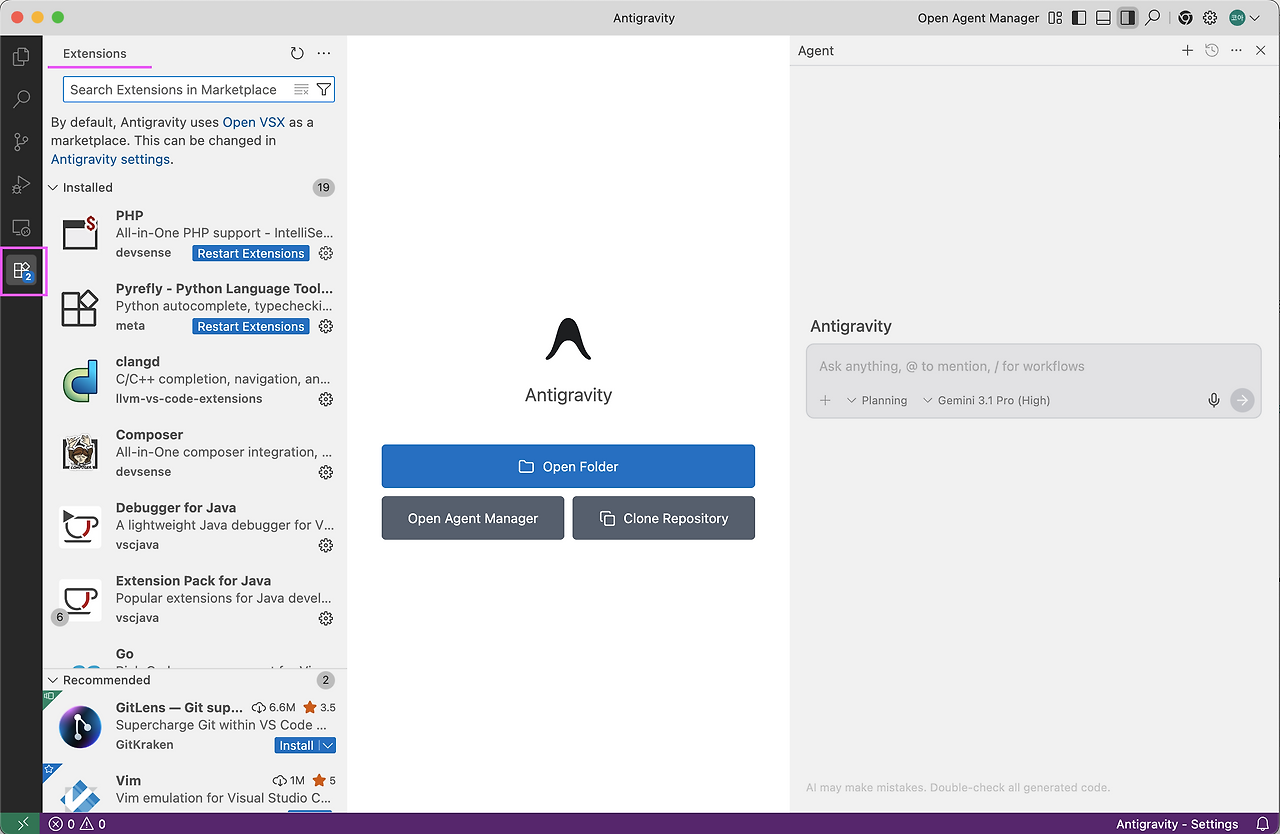Collapse the Recommended extensions section
This screenshot has height=834, width=1280.
pyautogui.click(x=54, y=681)
